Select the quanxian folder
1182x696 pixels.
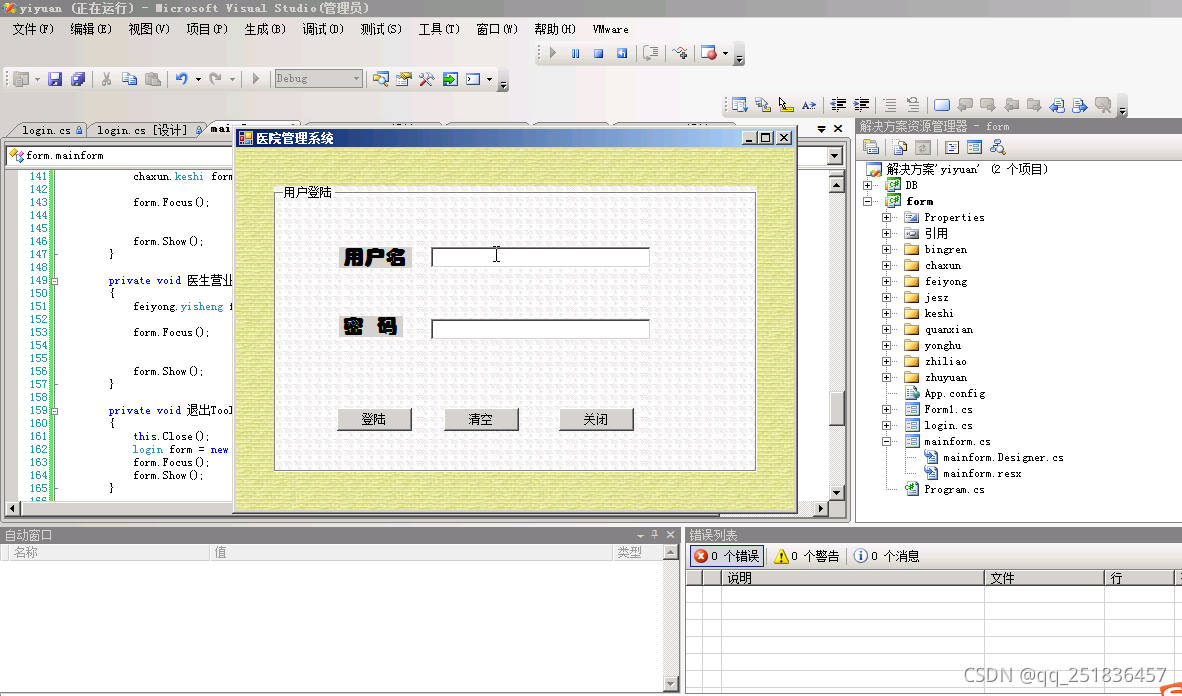948,330
